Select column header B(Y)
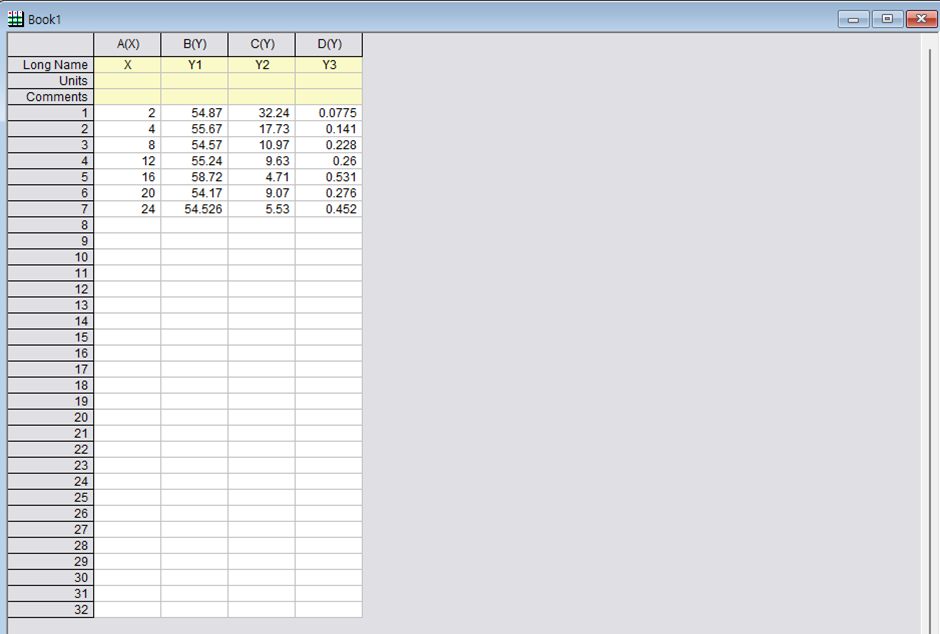Image resolution: width=940 pixels, height=634 pixels. click(194, 44)
